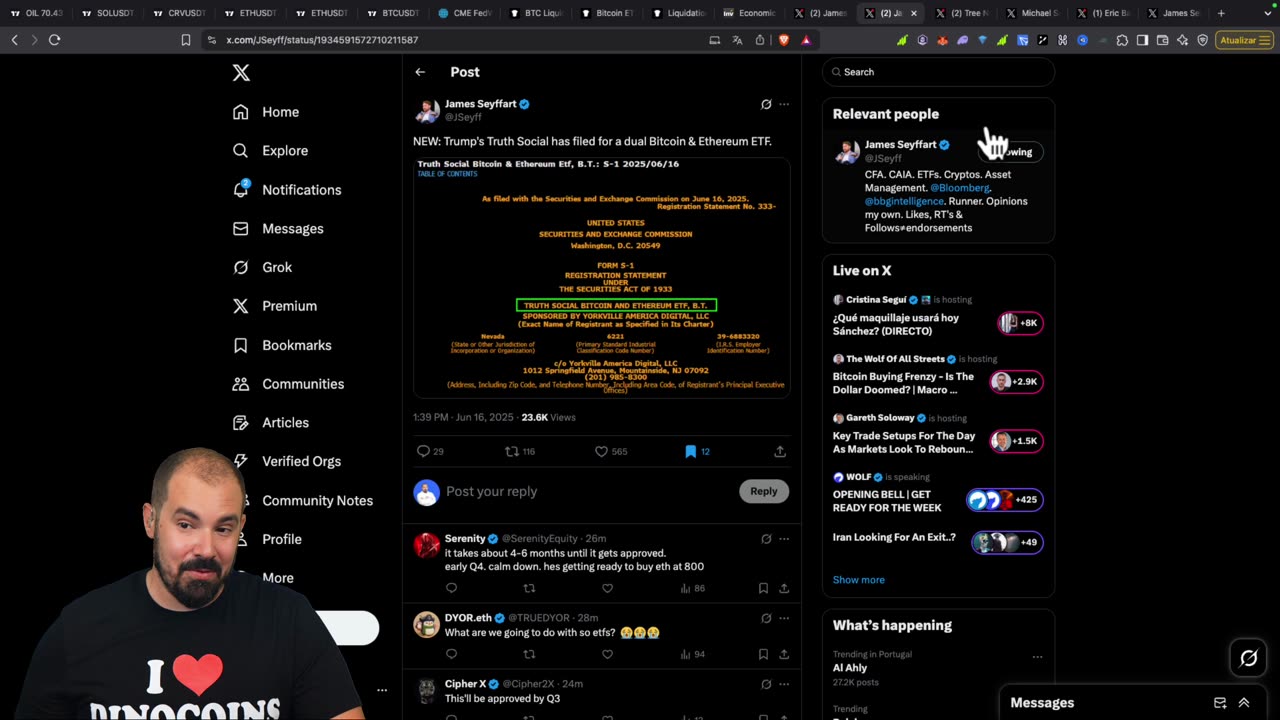
Task: Open the Brave Shields lion icon
Action: (783, 40)
